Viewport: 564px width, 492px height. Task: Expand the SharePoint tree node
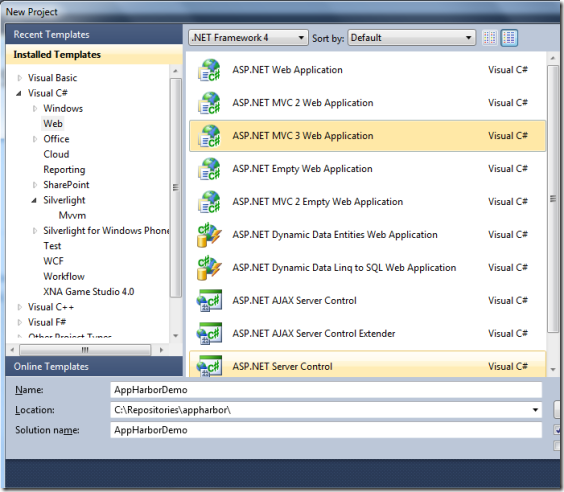[x=35, y=185]
